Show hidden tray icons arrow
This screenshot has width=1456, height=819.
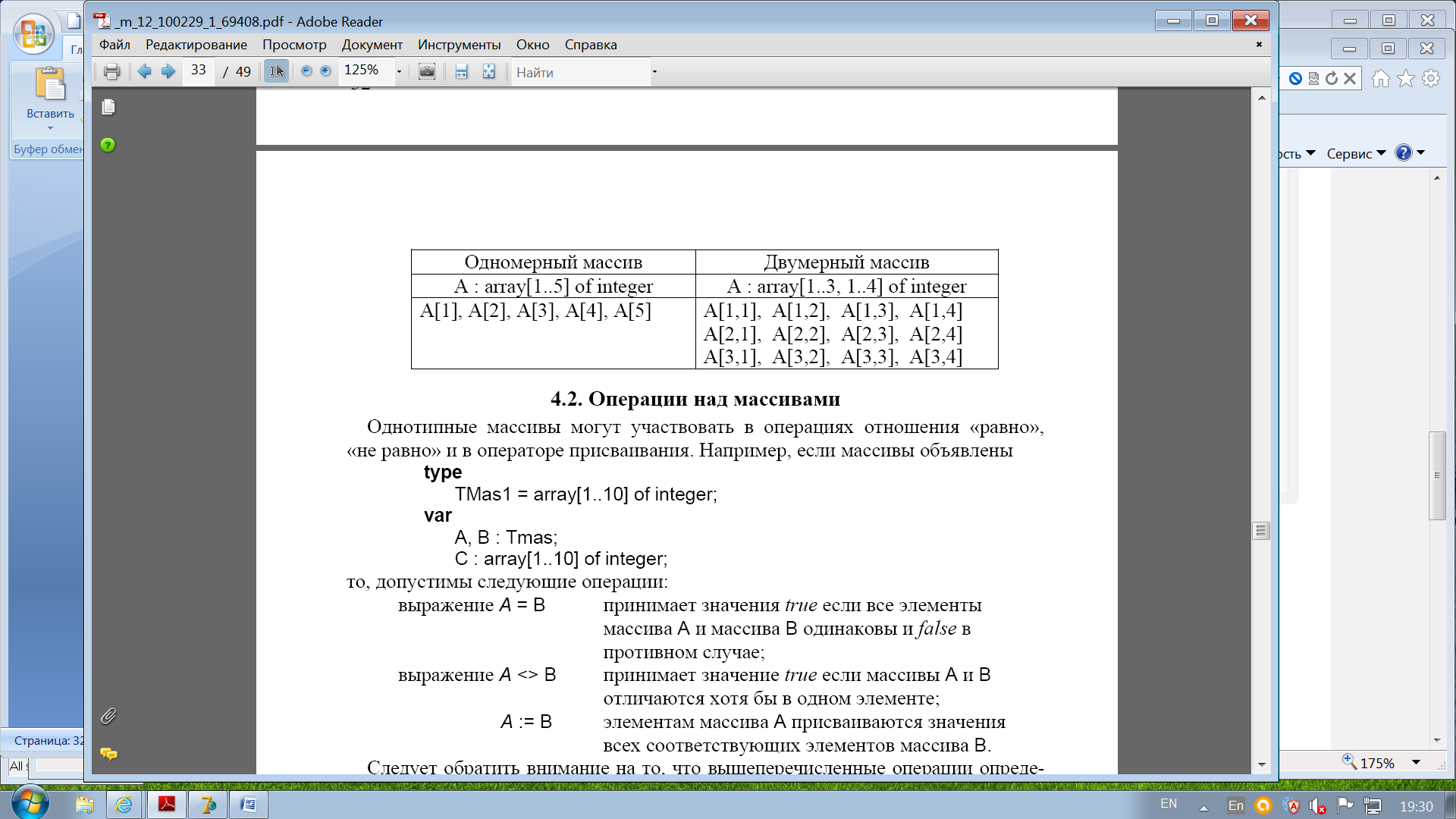(1203, 808)
